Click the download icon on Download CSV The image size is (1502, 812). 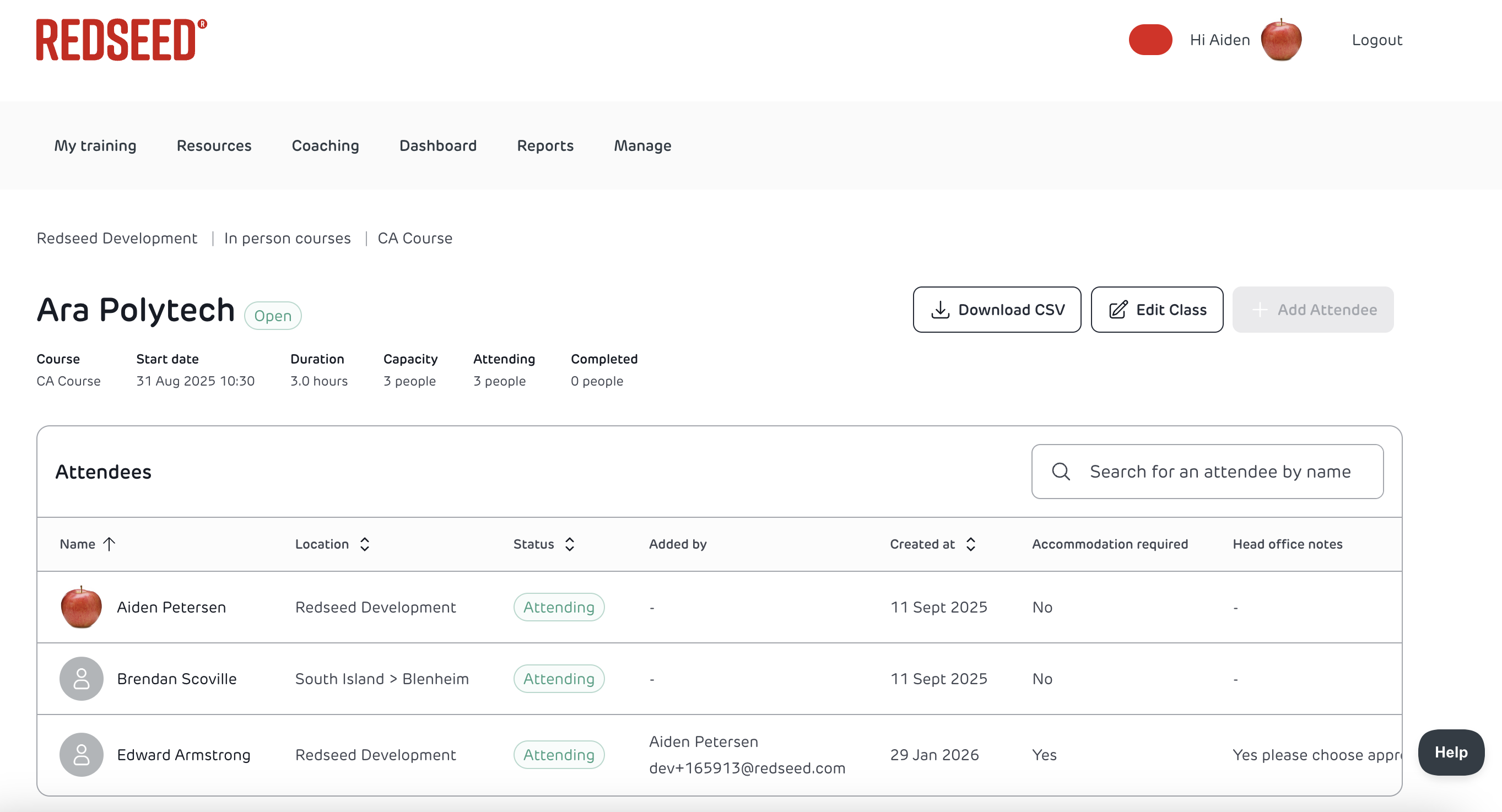coord(940,310)
